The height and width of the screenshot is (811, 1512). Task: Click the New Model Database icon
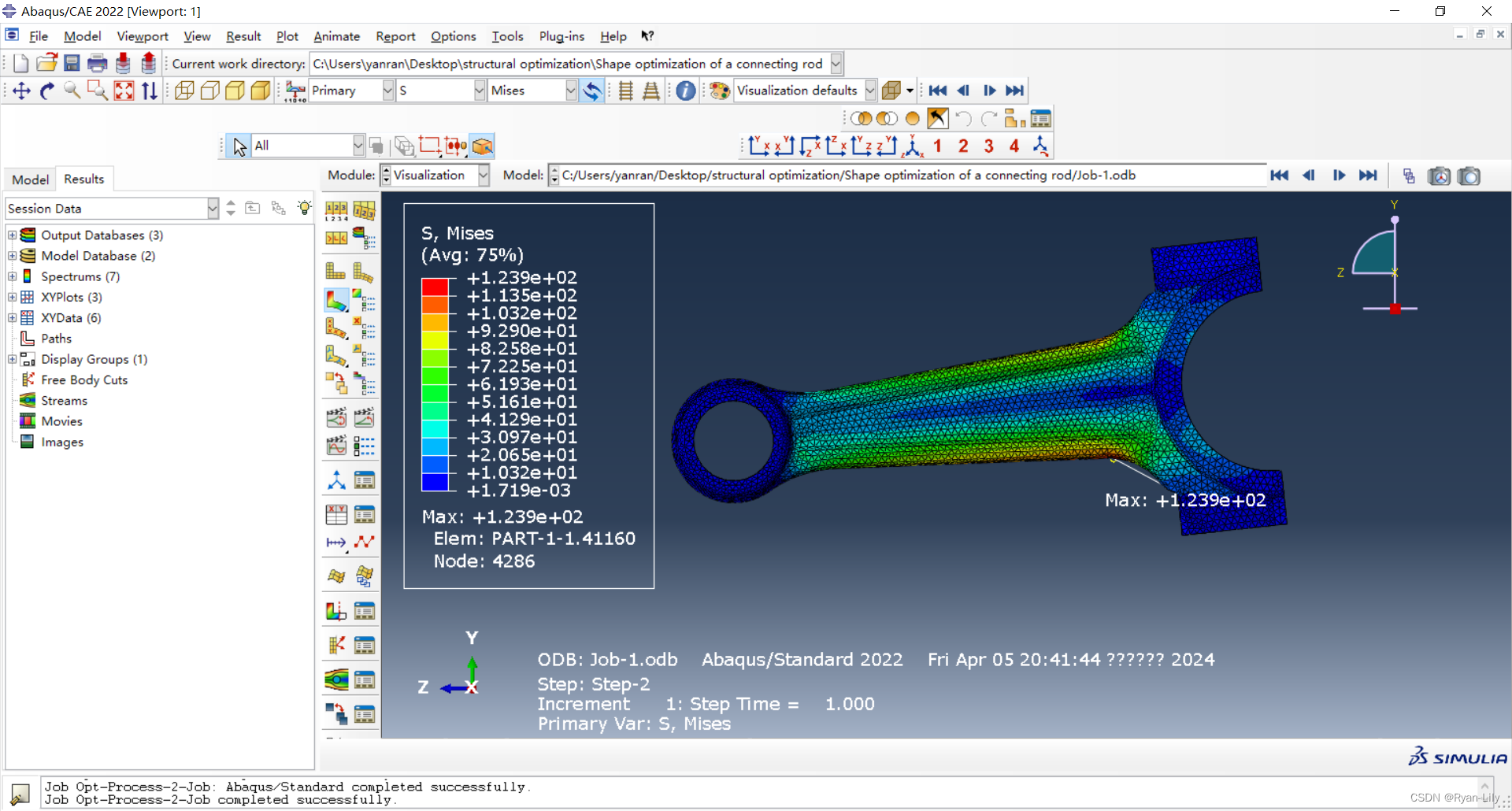point(20,64)
